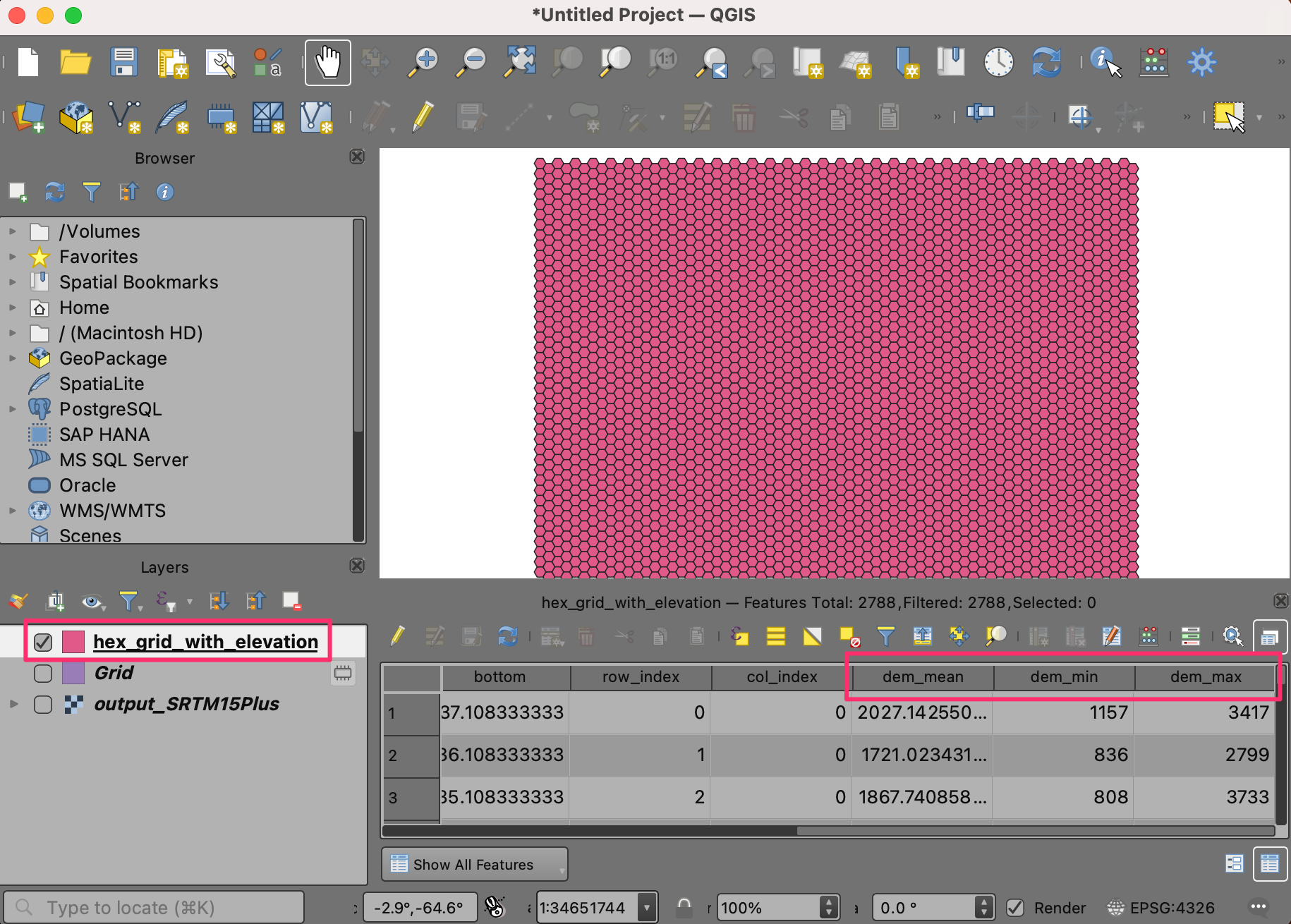Open the Processing Toolbox gear icon
The image size is (1291, 924).
(1201, 63)
